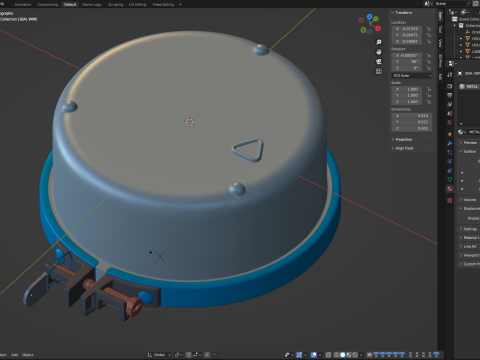Viewport: 480px width, 360px height.
Task: Click the viewport zoom magnifier icon
Action: click(x=379, y=42)
